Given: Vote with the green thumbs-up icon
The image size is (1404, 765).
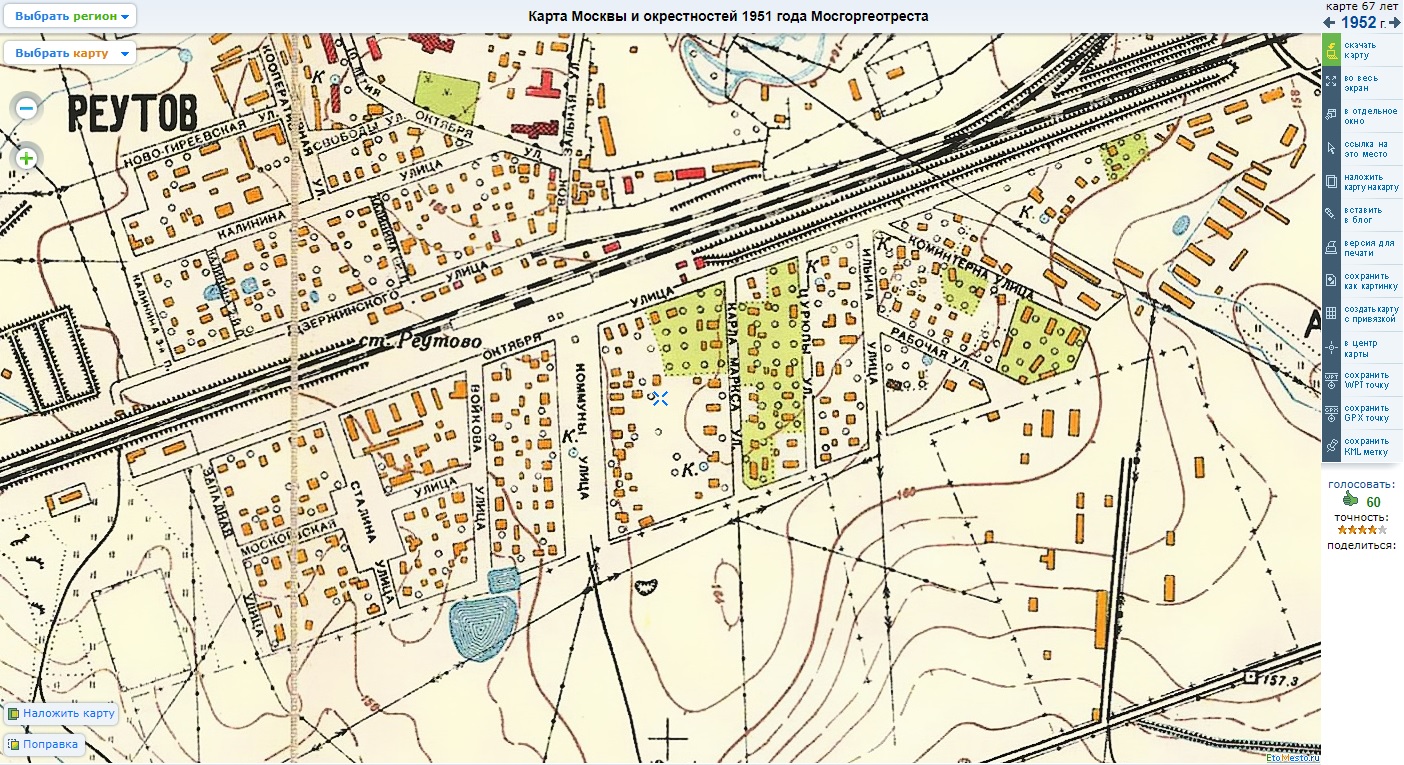Looking at the screenshot, I should coord(1350,500).
